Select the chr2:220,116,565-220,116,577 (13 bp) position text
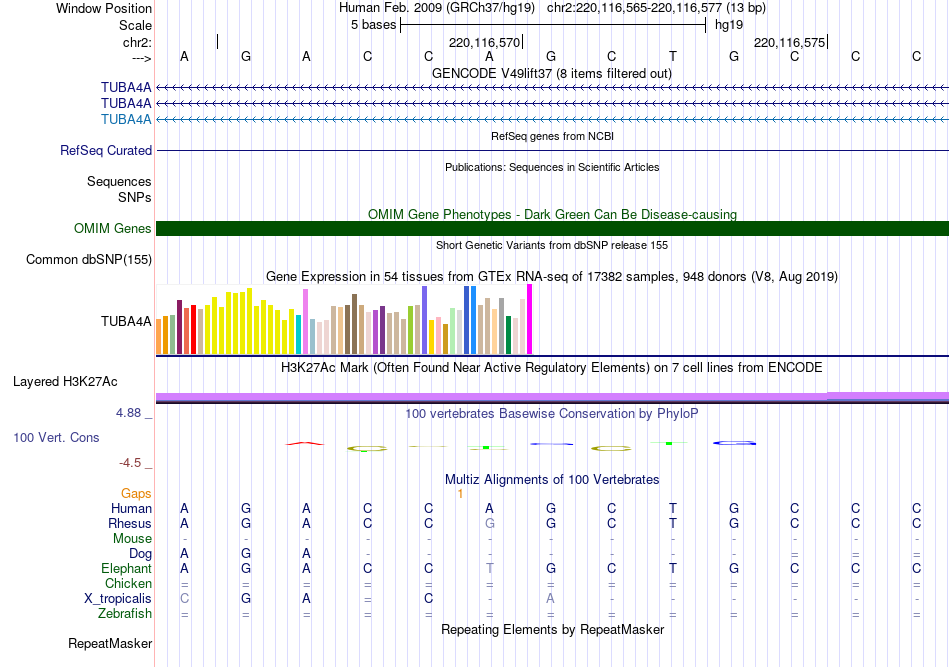Image resolution: width=950 pixels, height=667 pixels. coord(656,8)
